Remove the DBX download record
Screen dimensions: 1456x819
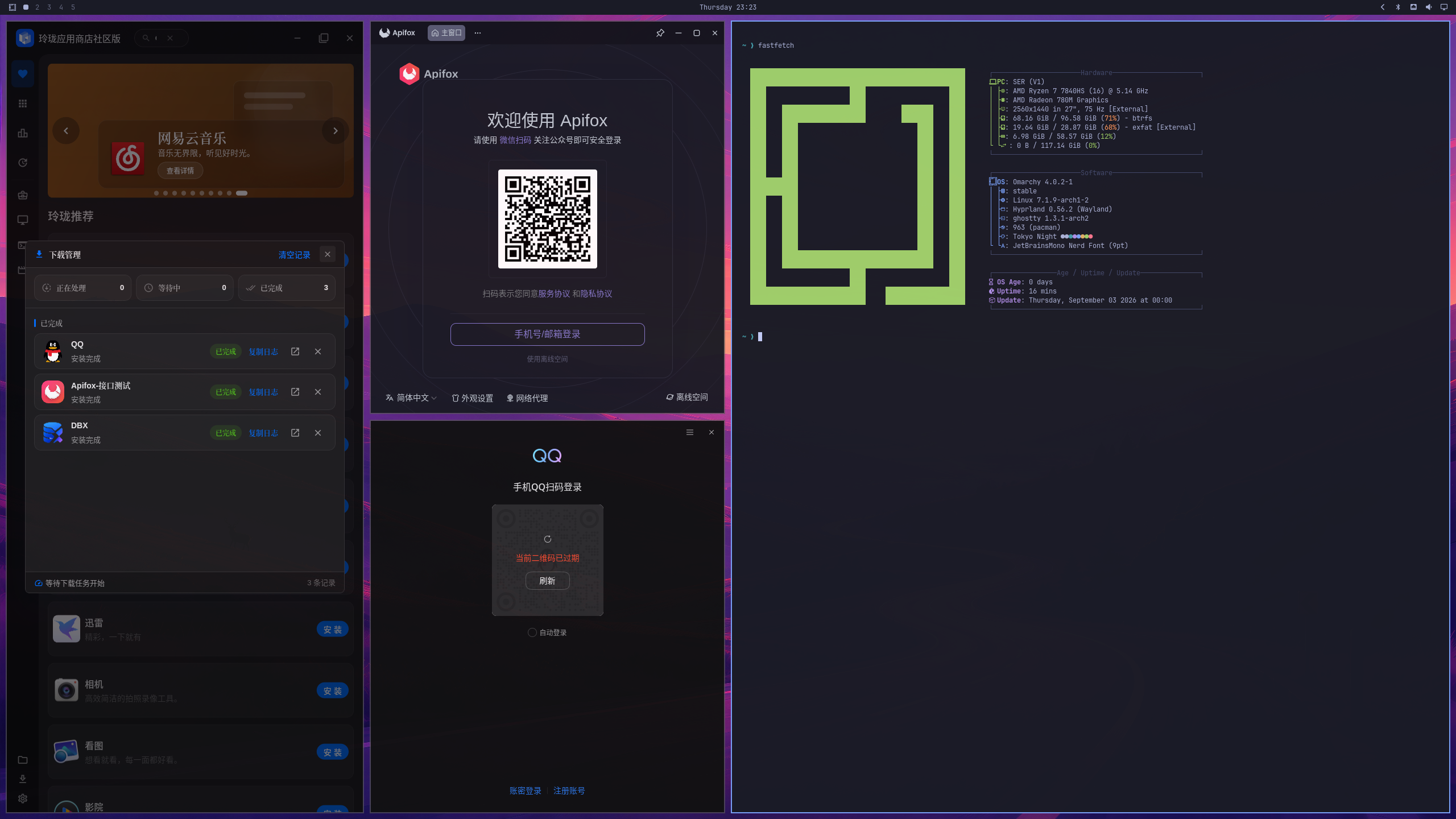318,433
